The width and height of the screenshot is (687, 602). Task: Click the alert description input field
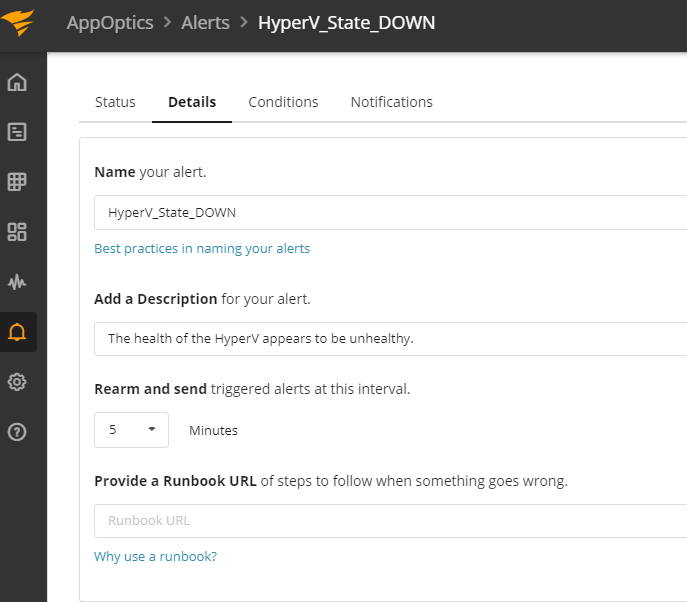[x=390, y=339]
